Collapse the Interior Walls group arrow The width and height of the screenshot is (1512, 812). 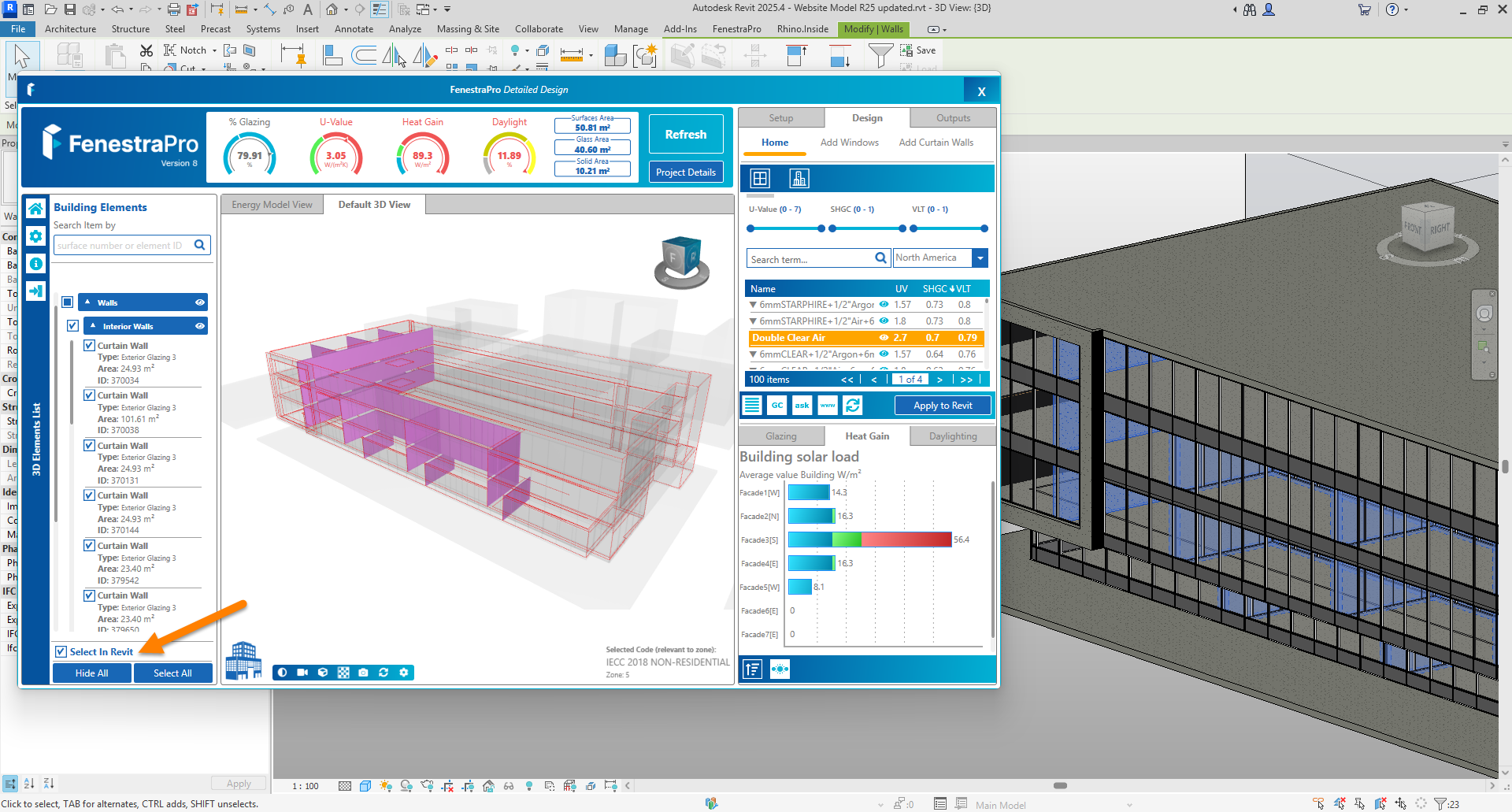coord(93,326)
